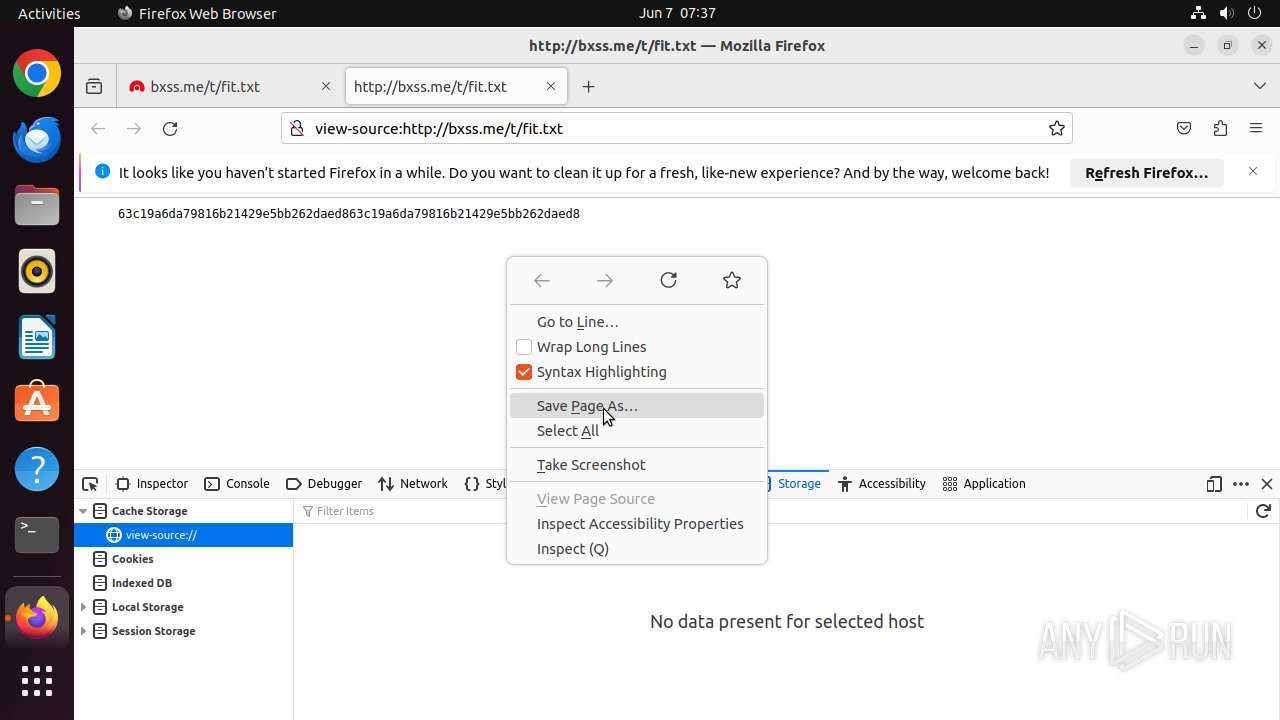Go back using the toolbar back arrow
1280x720 pixels.
[x=98, y=128]
